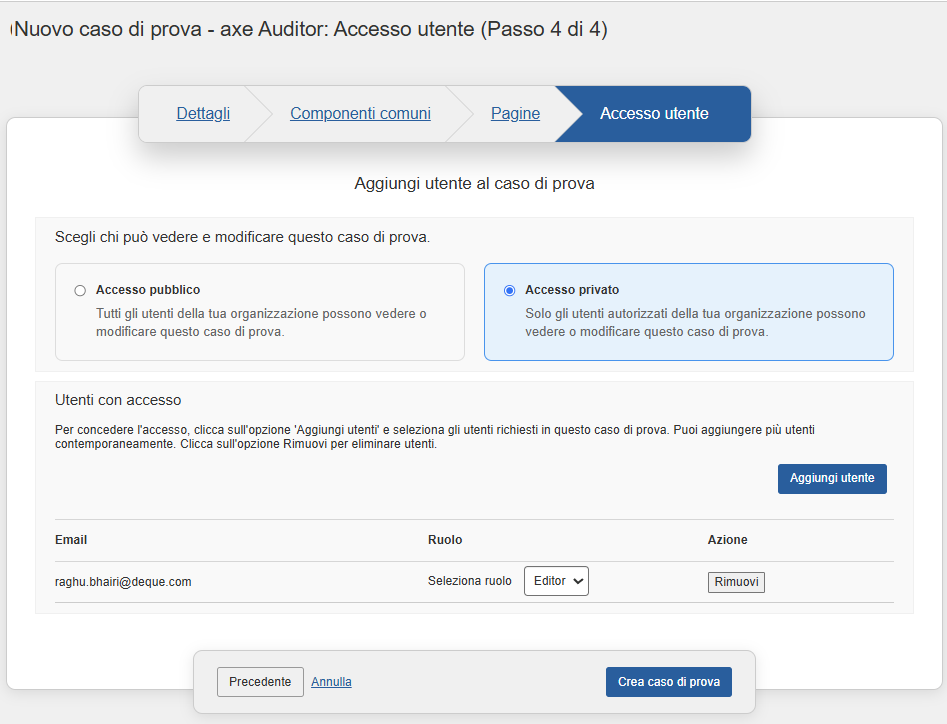Viewport: 947px width, 724px height.
Task: Click the raghu.bhairi@deque.com email cell
Action: tap(123, 582)
